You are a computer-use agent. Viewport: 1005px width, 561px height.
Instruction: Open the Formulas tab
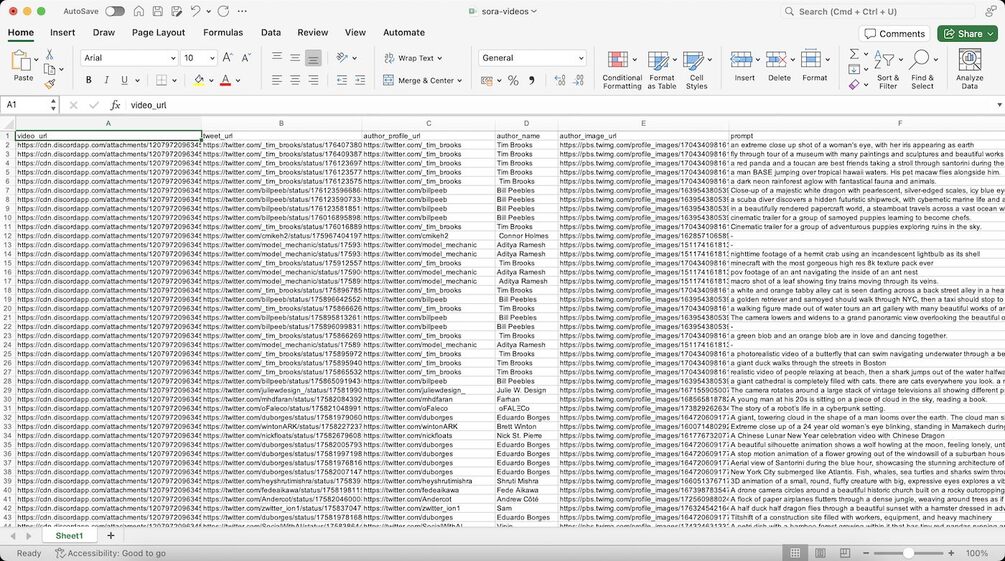(223, 33)
